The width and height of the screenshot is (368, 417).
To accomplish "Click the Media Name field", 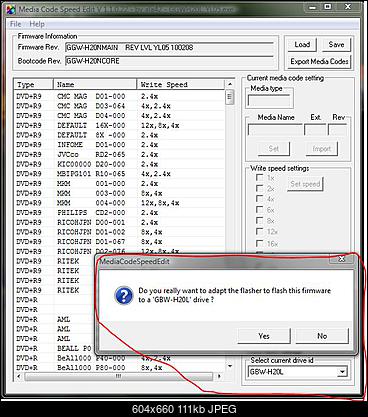I will coord(275,129).
